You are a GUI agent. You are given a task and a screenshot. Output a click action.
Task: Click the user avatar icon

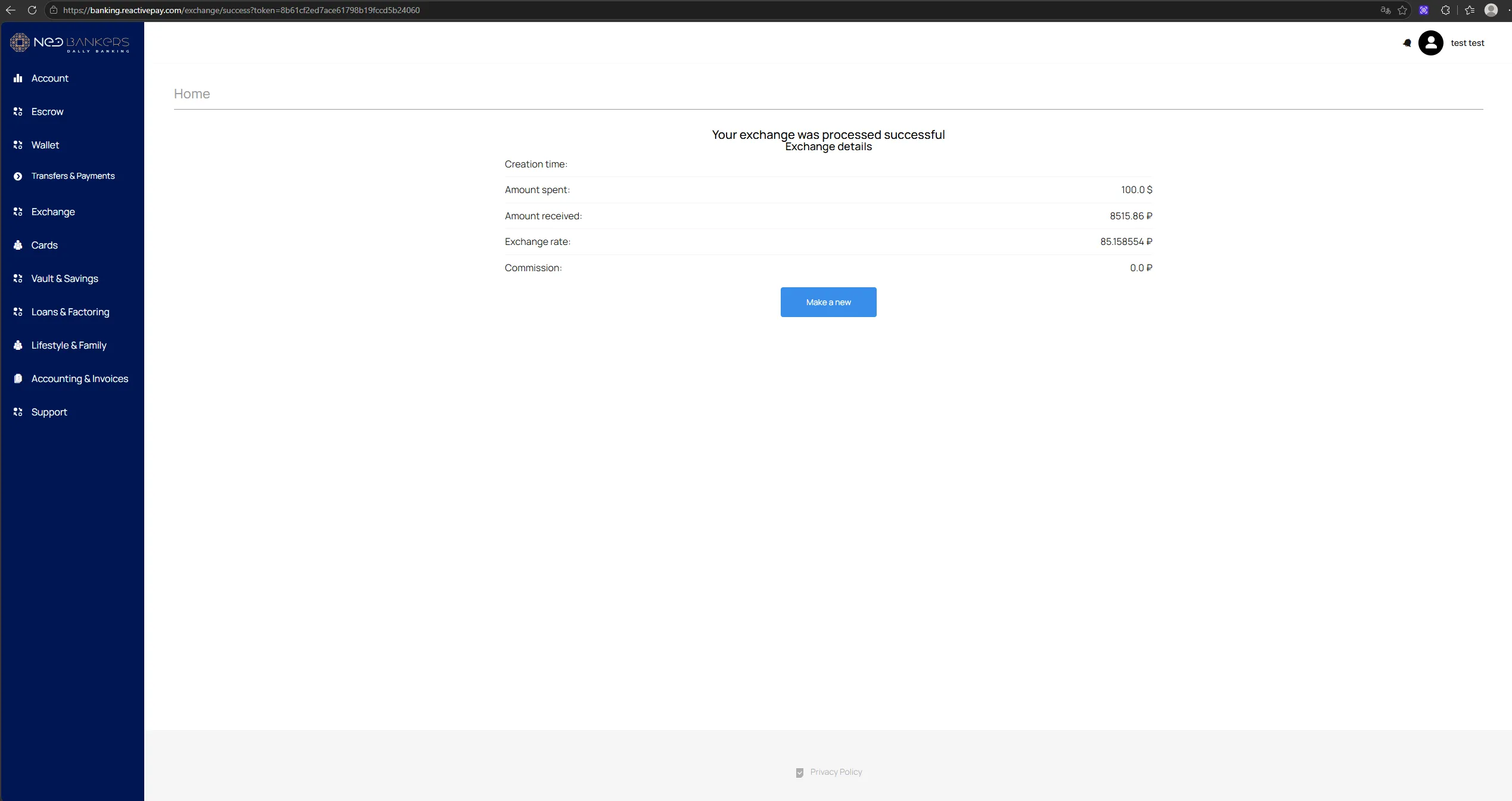tap(1430, 43)
